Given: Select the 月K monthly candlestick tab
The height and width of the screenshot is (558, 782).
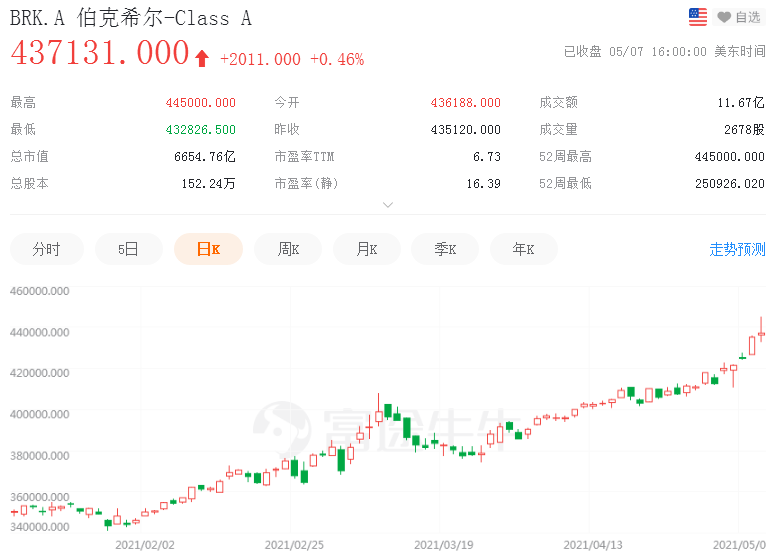Looking at the screenshot, I should click(367, 249).
